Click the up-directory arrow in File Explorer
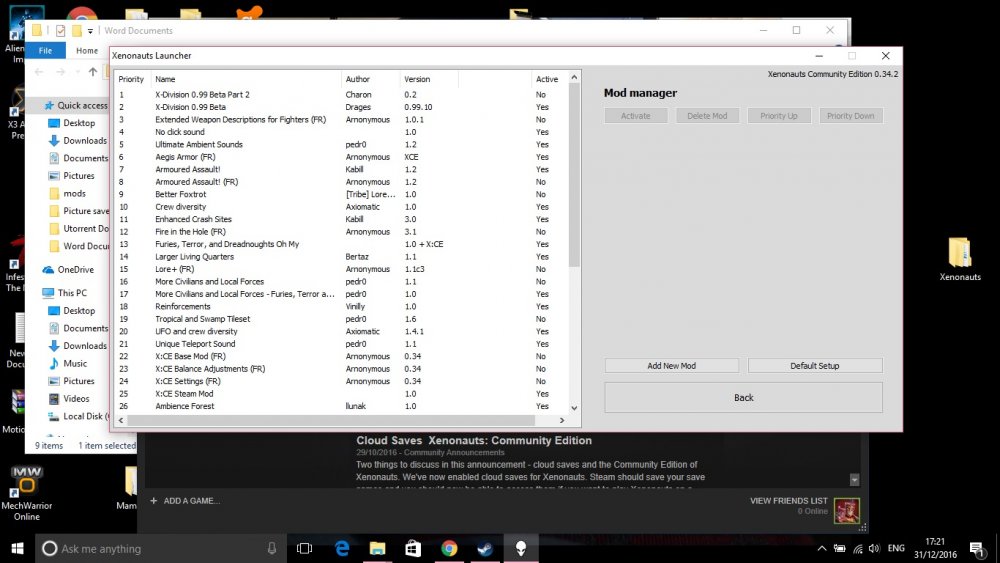 coord(93,72)
